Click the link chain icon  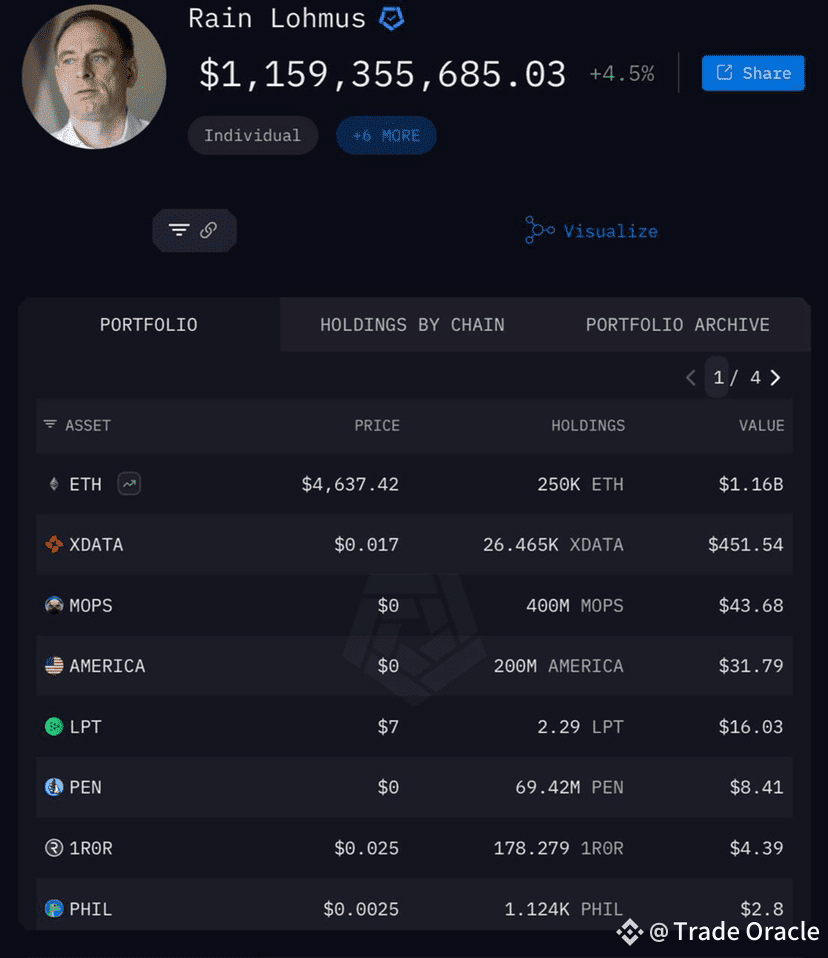coord(208,230)
